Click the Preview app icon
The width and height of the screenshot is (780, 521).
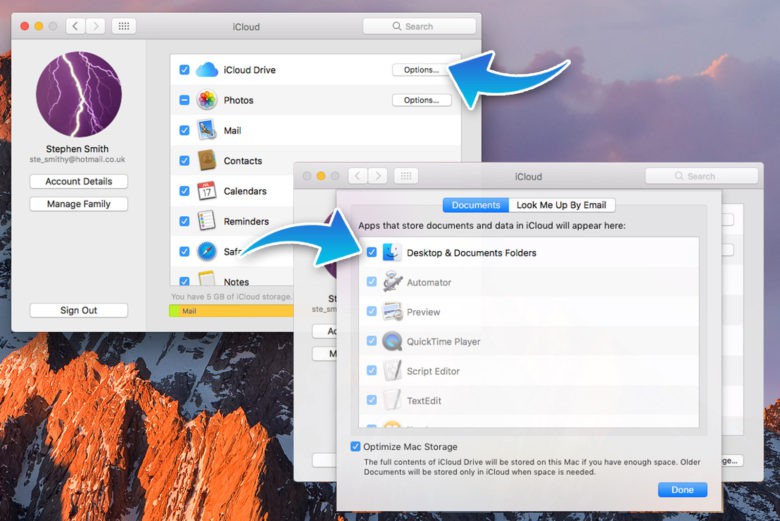click(392, 312)
